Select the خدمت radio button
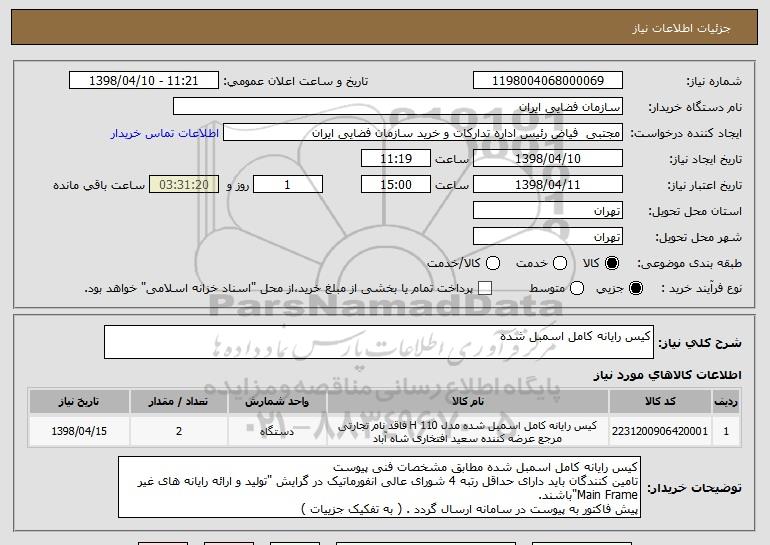This screenshot has height=545, width=770. tap(560, 263)
